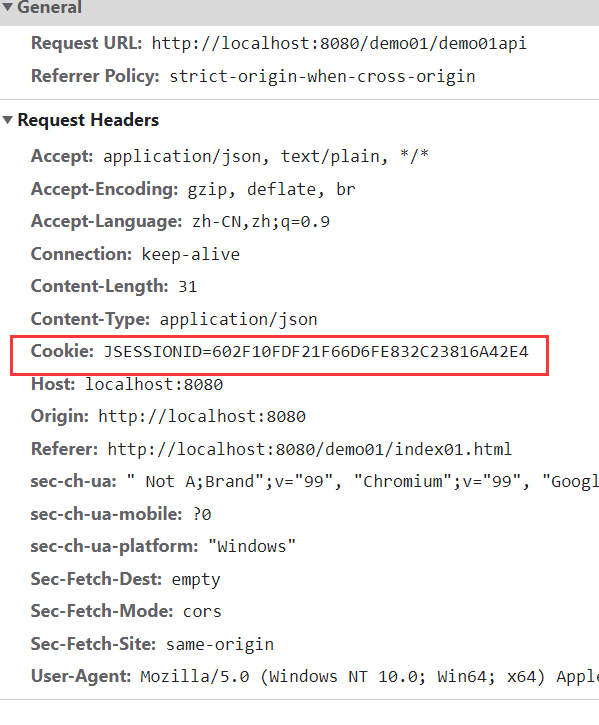The image size is (599, 725).
Task: Click the sec-ch-ua-platform "Windows" value
Action: click(252, 547)
